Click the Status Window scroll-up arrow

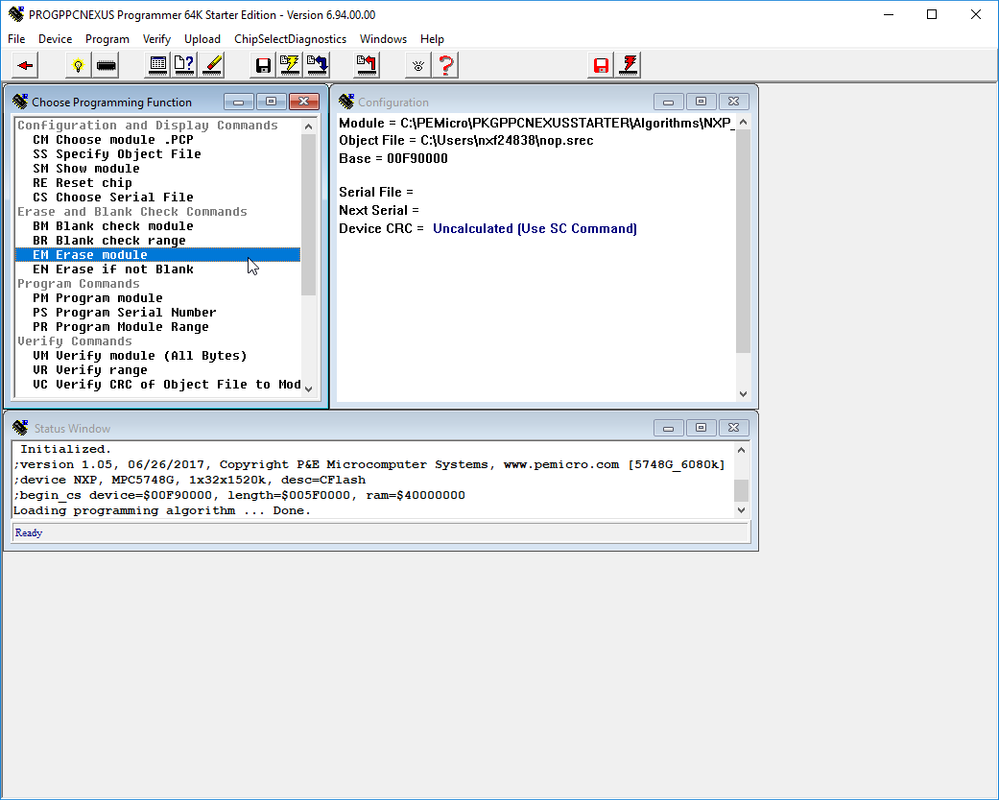[741, 450]
